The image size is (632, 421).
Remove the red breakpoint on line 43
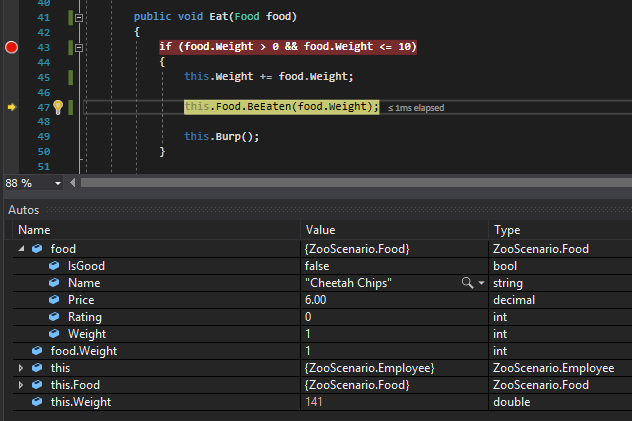pos(12,47)
